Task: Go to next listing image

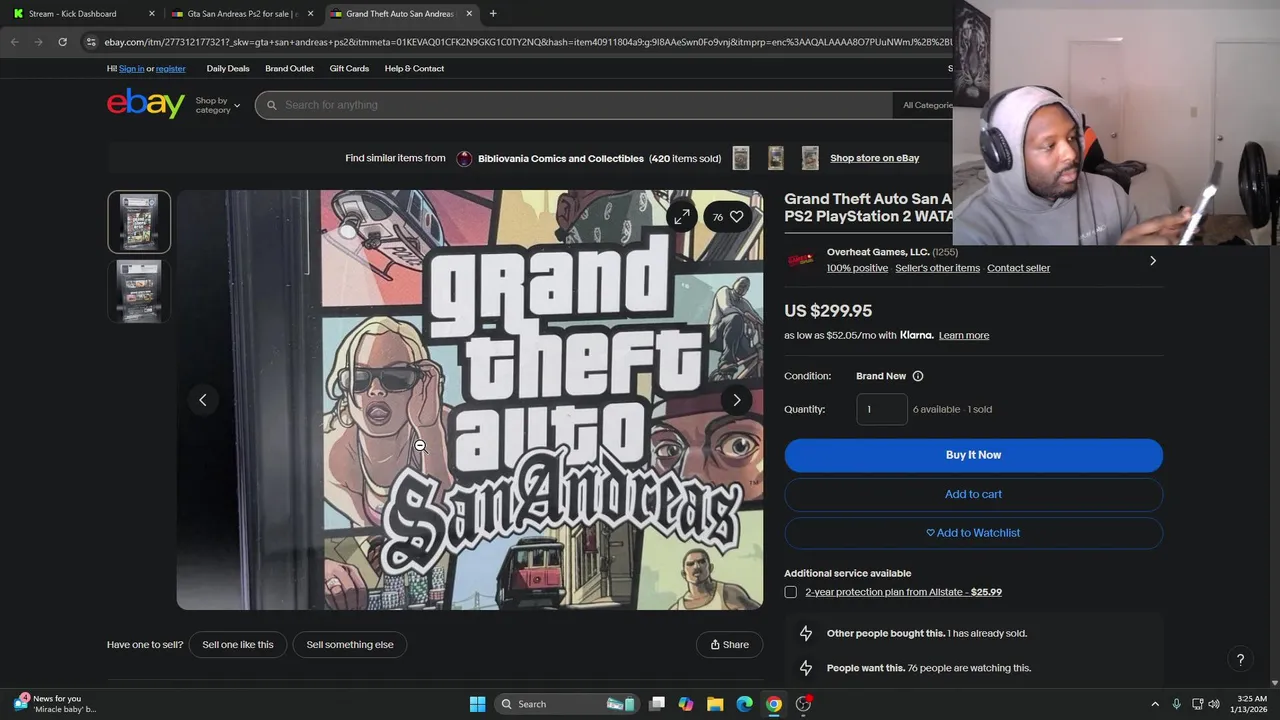Action: pyautogui.click(x=737, y=400)
